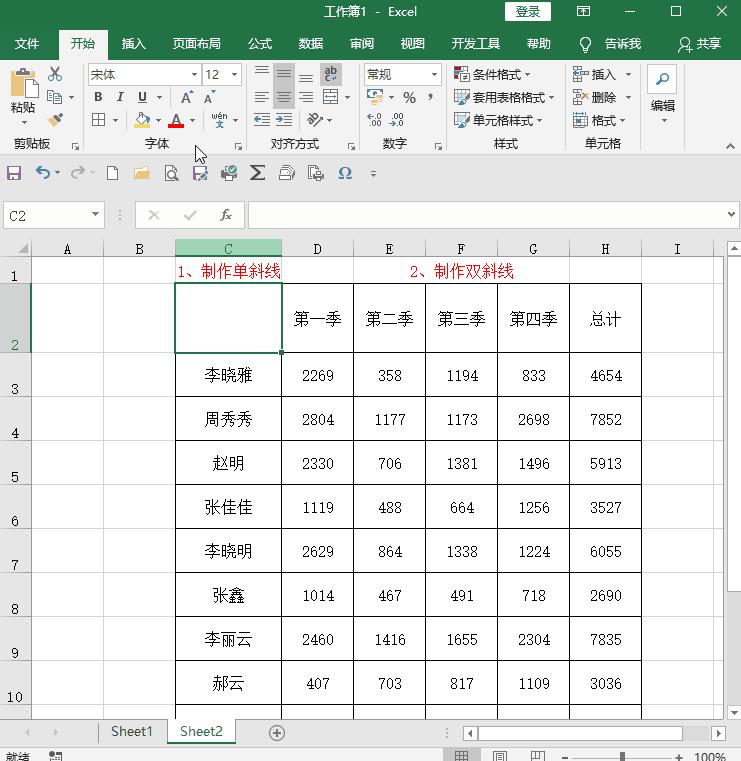This screenshot has width=741, height=761.
Task: Decrease font size with the small A
Action: click(x=210, y=98)
